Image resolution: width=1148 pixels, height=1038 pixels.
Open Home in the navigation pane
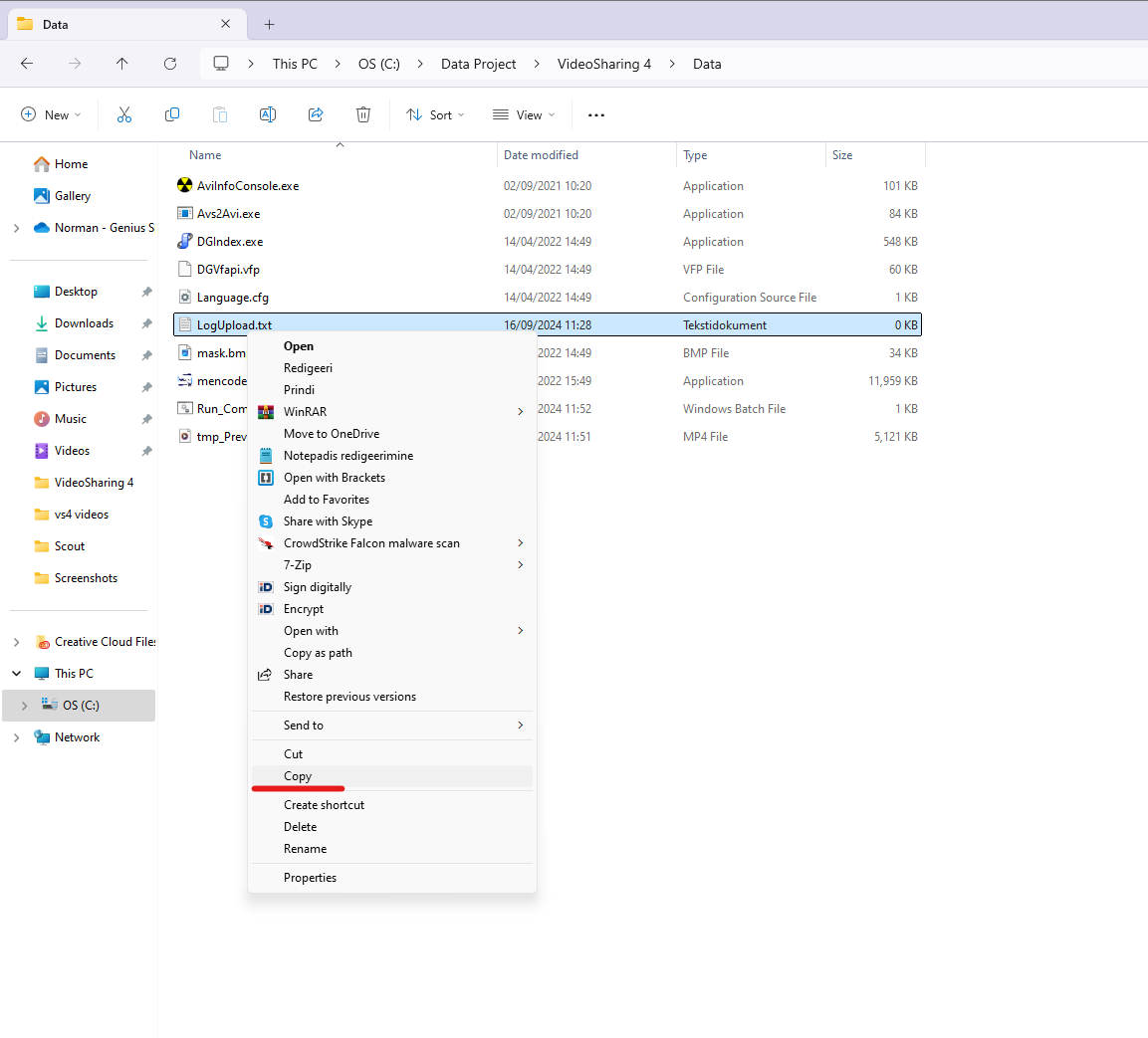[x=71, y=164]
